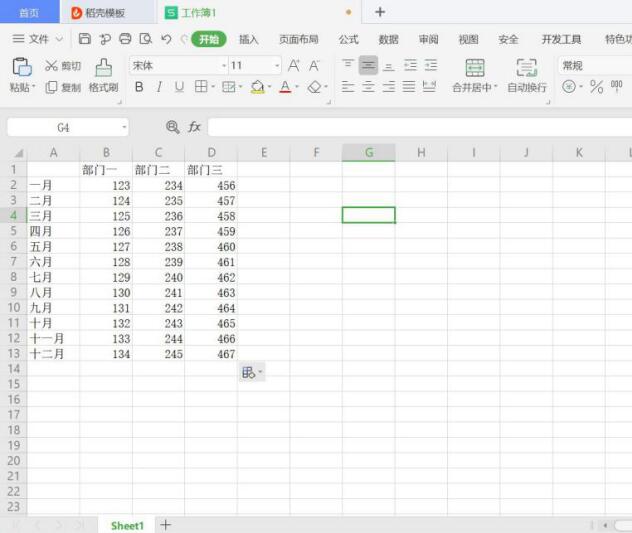Switch to the 公式 ribbon tab
The width and height of the screenshot is (632, 533).
tap(348, 39)
